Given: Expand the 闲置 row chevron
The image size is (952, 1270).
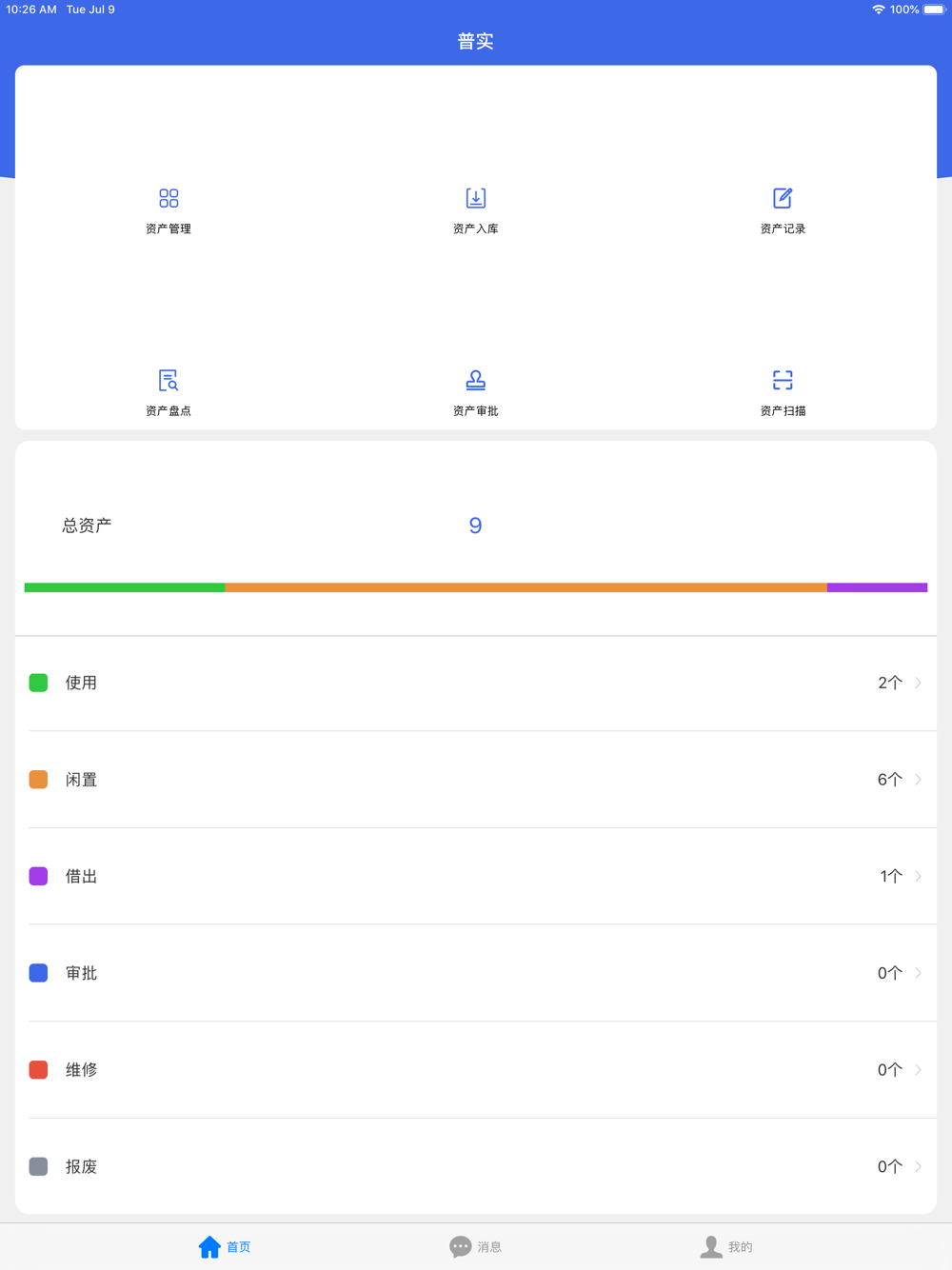Looking at the screenshot, I should click(x=918, y=780).
